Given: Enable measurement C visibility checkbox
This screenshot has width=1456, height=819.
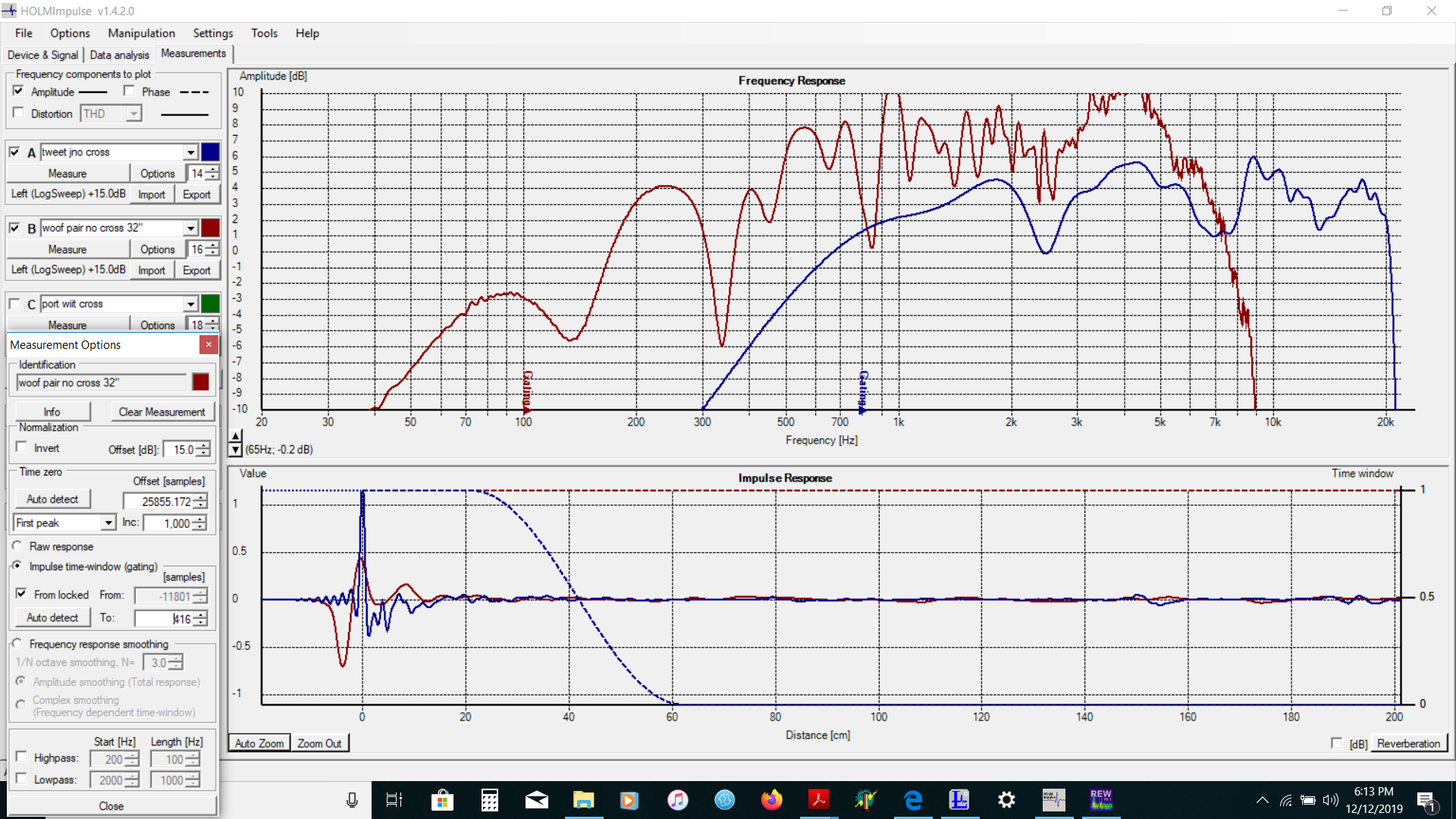Looking at the screenshot, I should click(14, 303).
